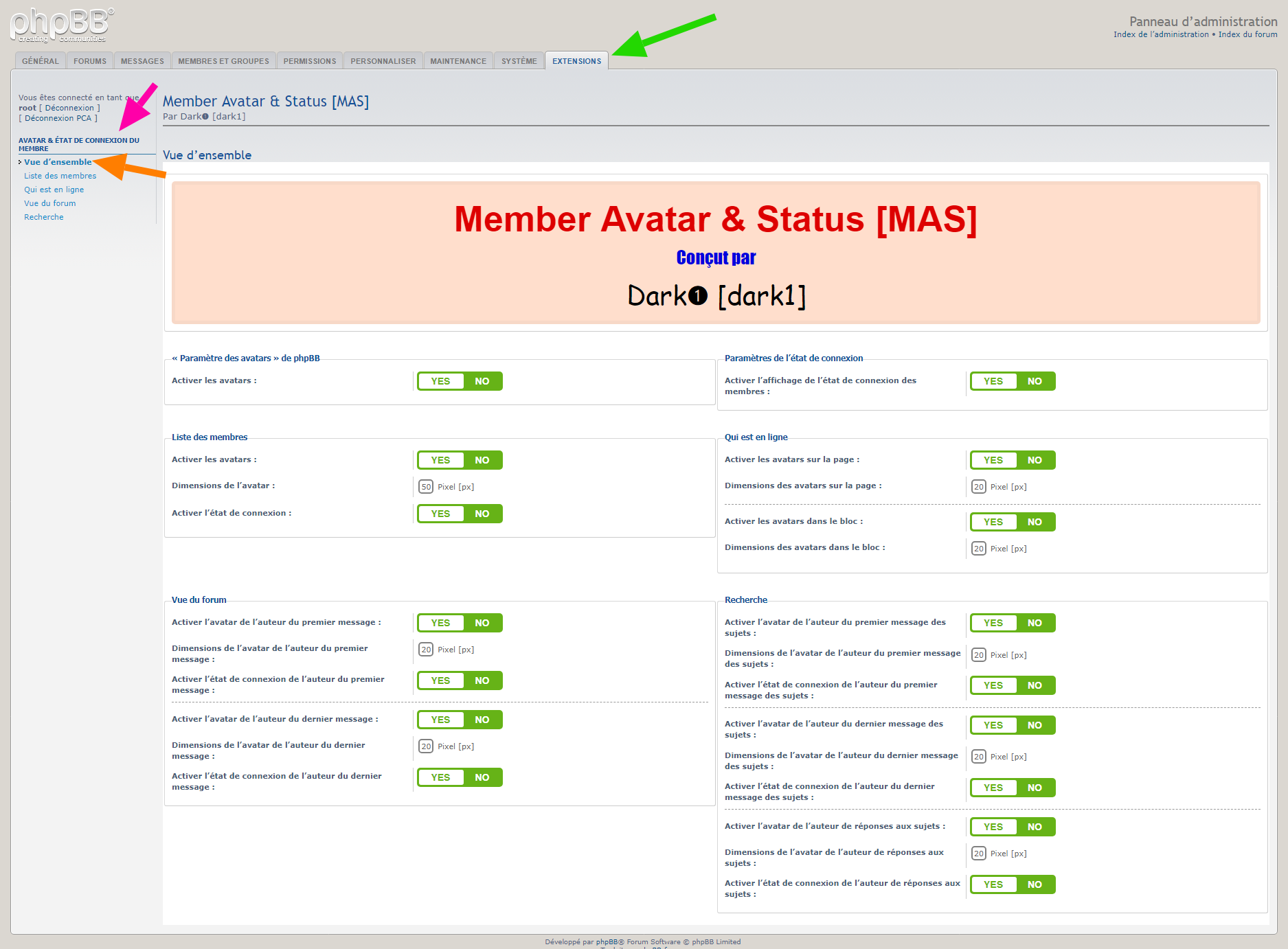
Task: Select the Extensions tab
Action: pos(576,61)
